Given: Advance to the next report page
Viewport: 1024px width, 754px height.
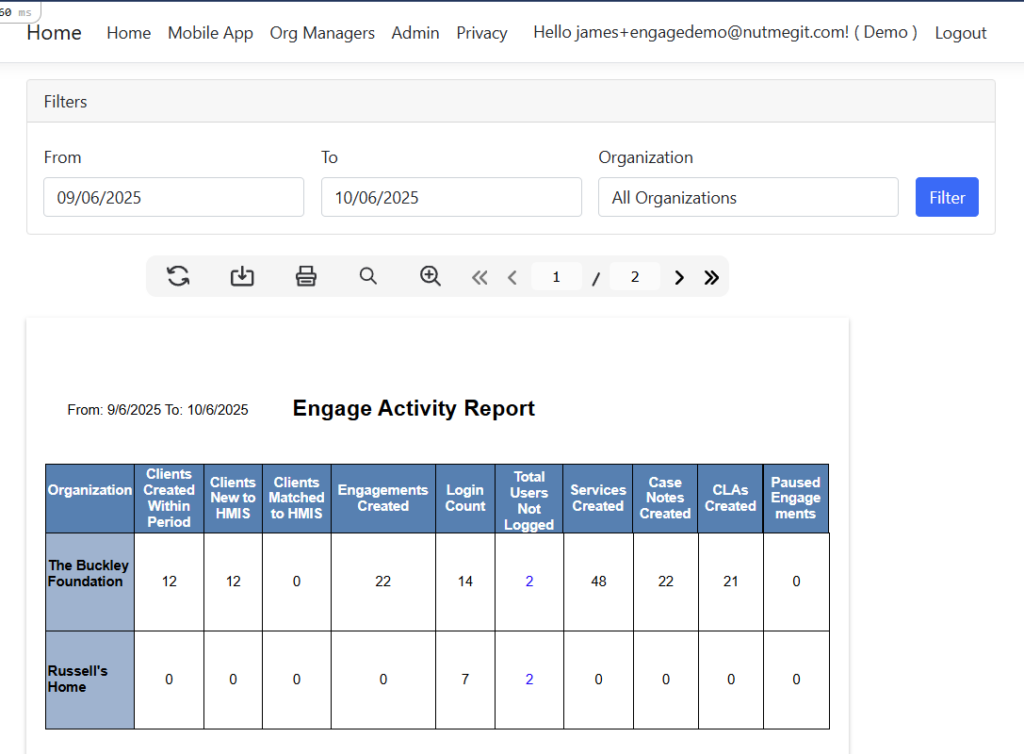Looking at the screenshot, I should click(680, 278).
